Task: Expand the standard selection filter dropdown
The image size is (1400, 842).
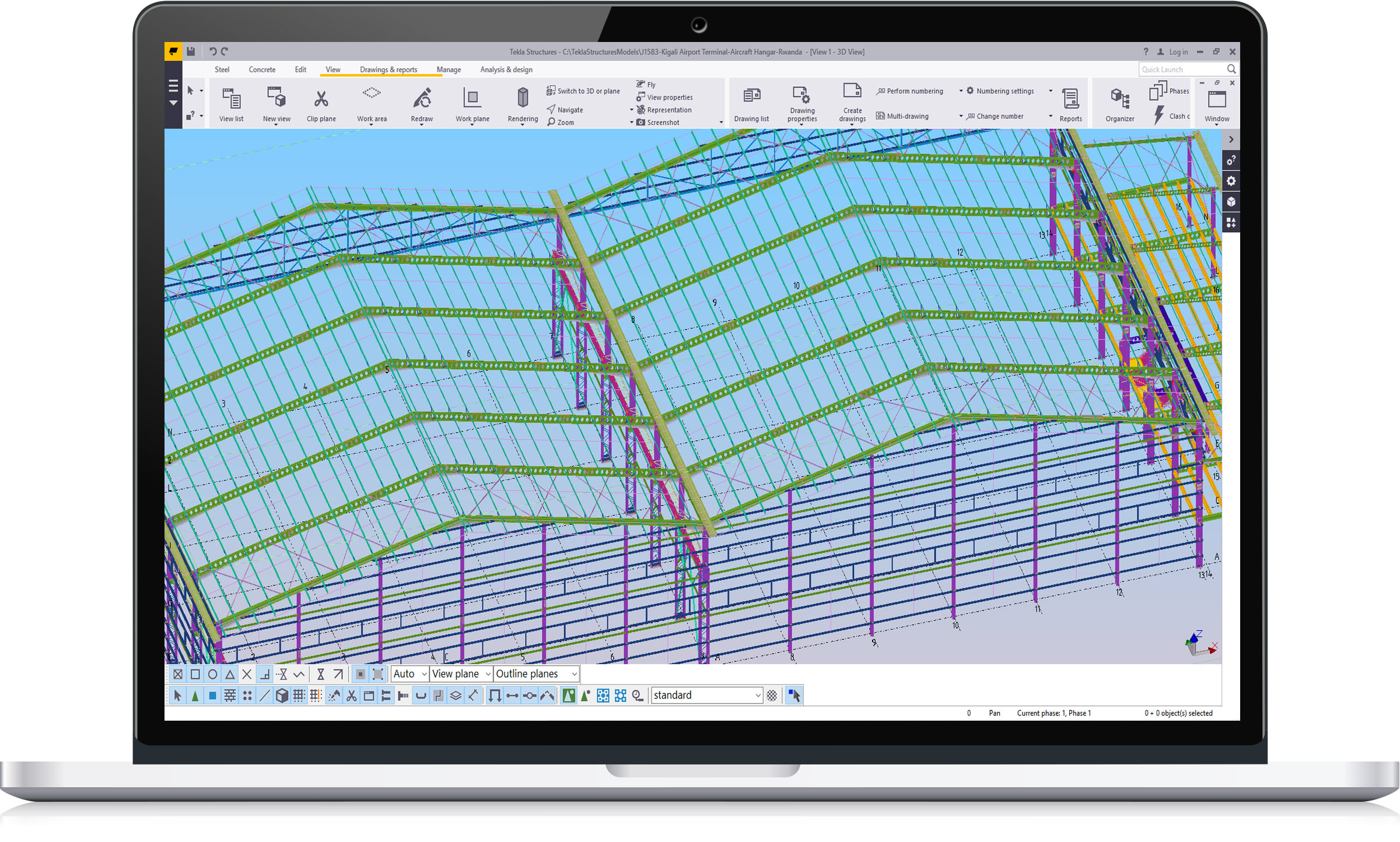Action: 758,696
